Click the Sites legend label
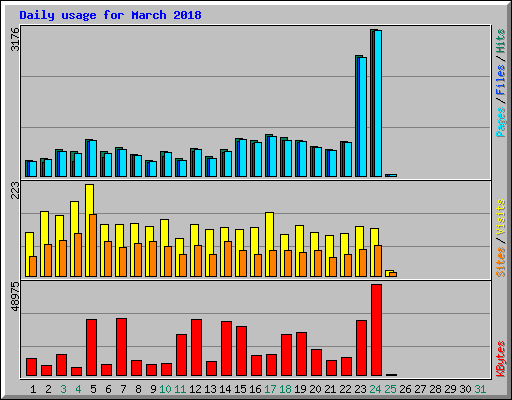Viewport: 512px width, 400px height. 500,262
